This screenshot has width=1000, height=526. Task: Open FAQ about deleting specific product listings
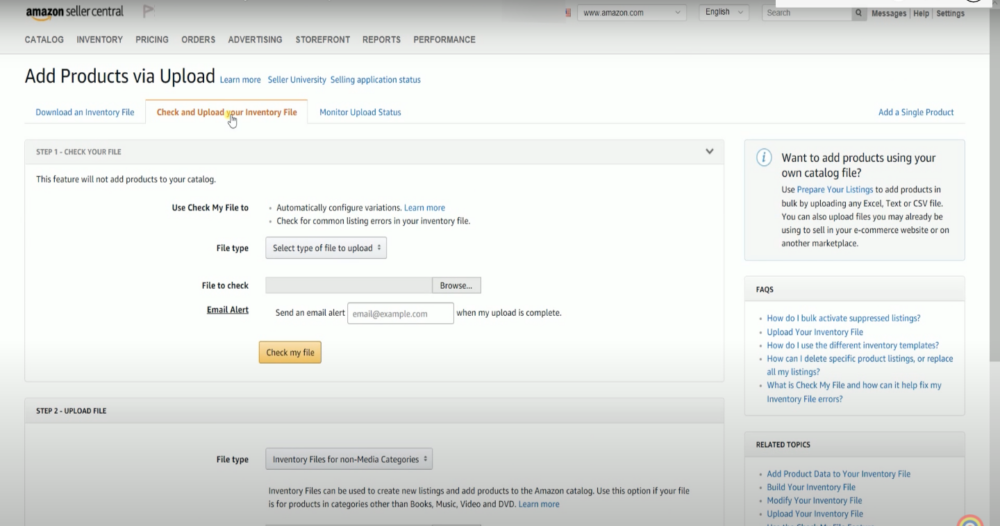[860, 365]
